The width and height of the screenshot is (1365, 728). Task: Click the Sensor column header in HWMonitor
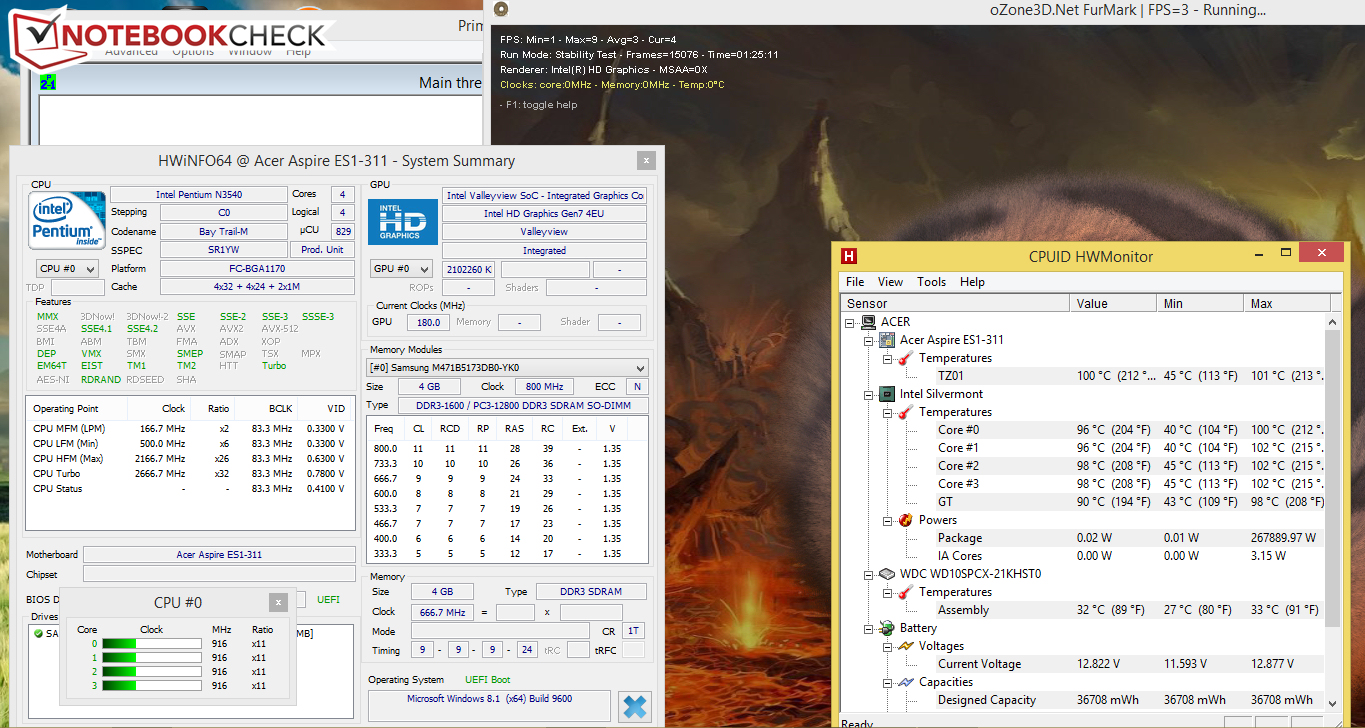coord(955,303)
